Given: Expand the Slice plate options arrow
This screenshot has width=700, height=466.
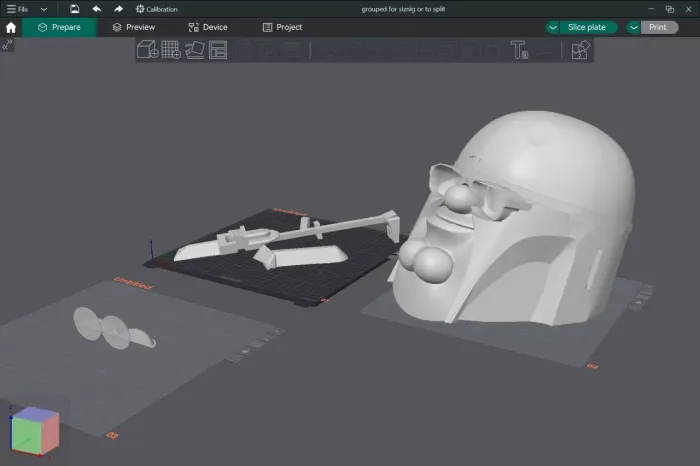Looking at the screenshot, I should tap(553, 27).
